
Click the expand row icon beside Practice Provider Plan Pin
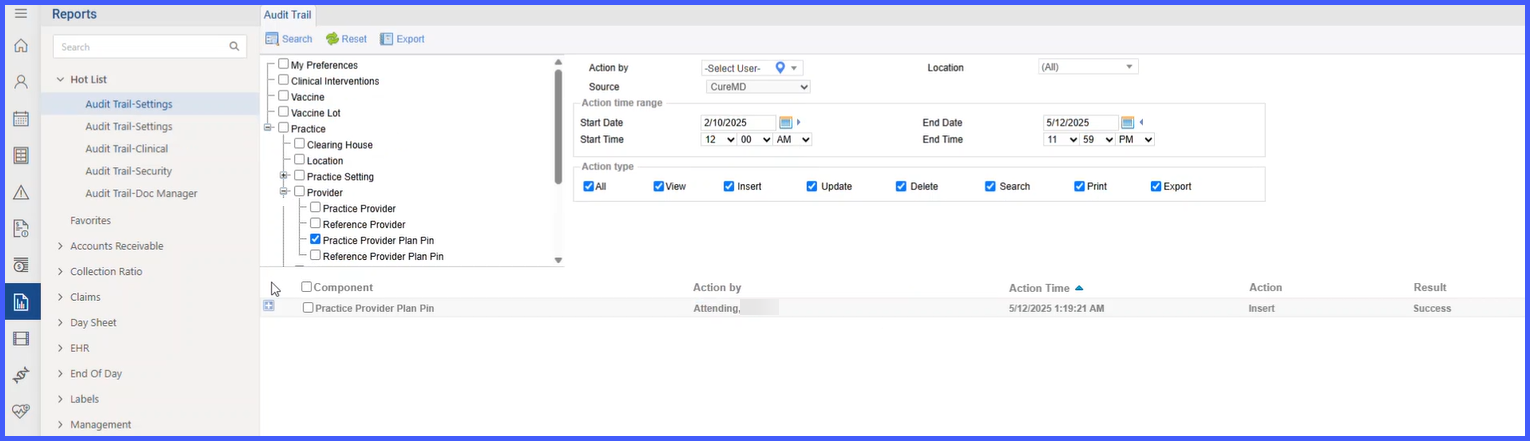click(269, 306)
